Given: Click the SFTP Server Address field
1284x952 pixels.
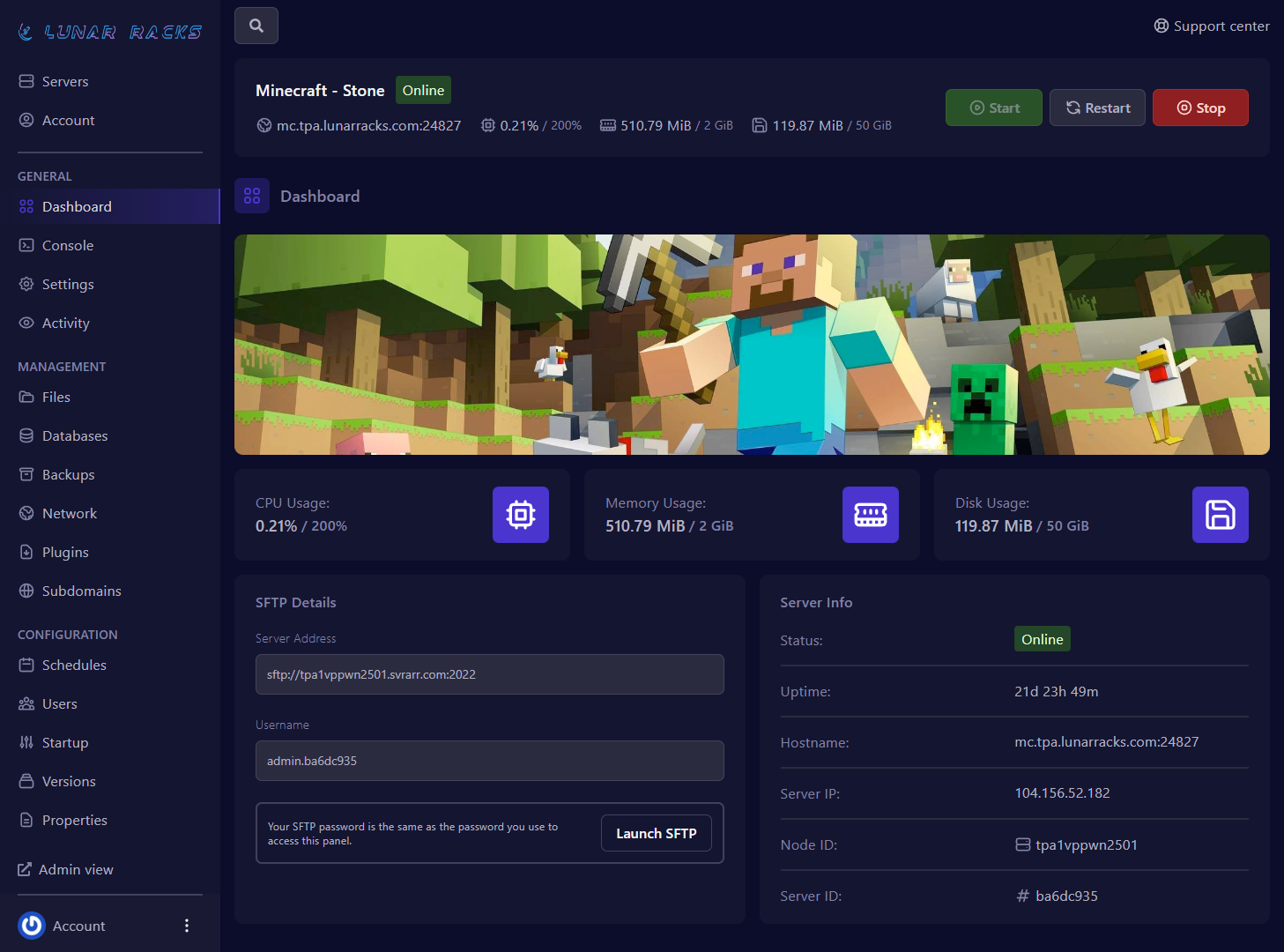Looking at the screenshot, I should click(x=489, y=674).
